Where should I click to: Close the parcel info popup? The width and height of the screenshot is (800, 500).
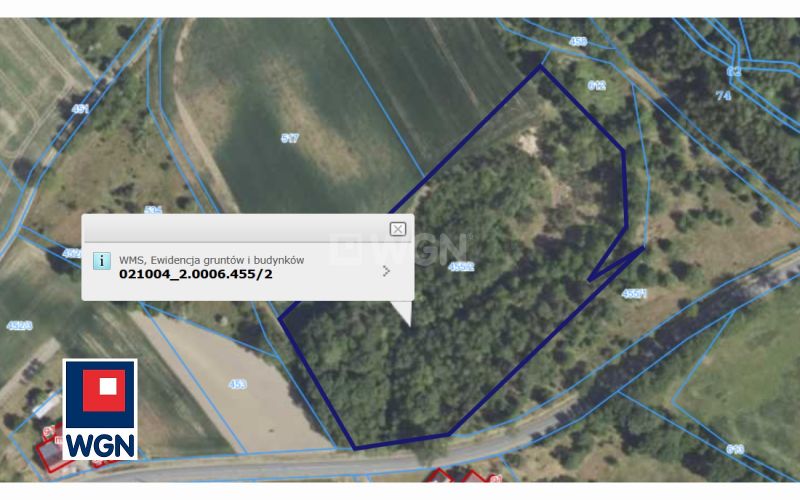coord(397,229)
